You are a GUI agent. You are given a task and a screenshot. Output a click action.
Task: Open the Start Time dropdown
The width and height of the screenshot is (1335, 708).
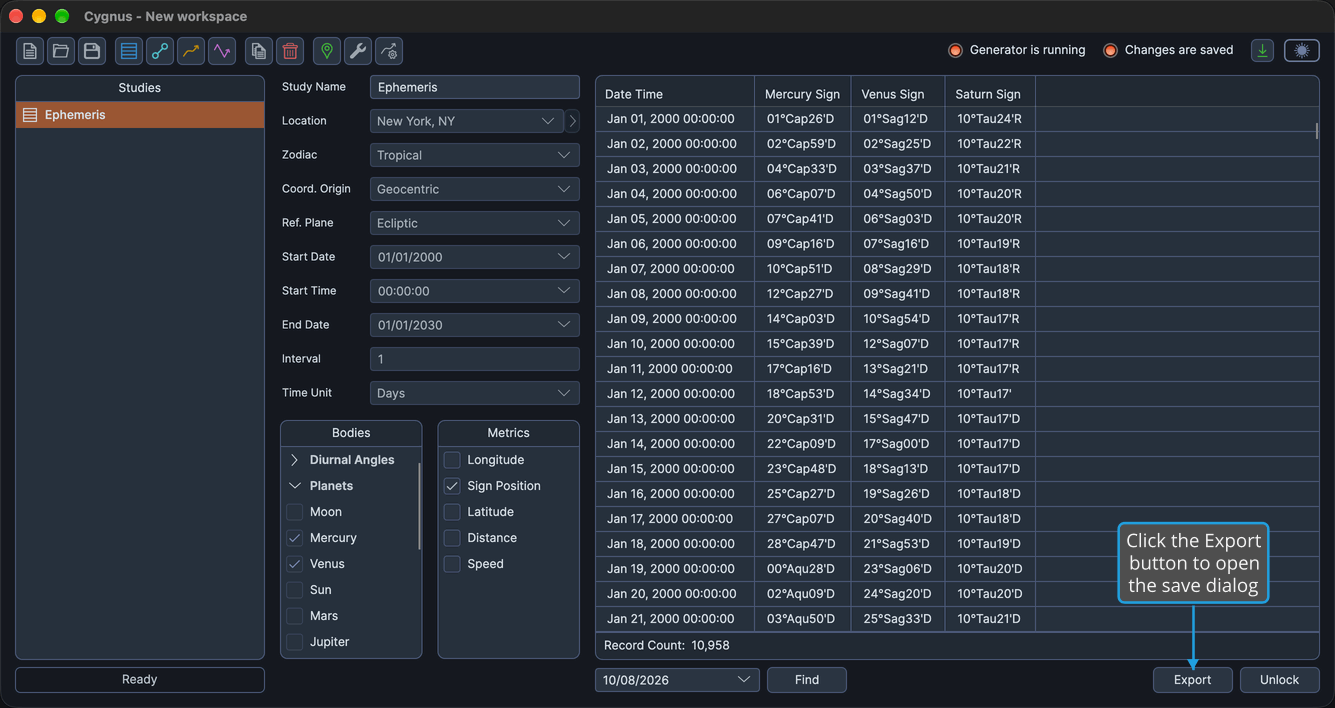point(474,291)
